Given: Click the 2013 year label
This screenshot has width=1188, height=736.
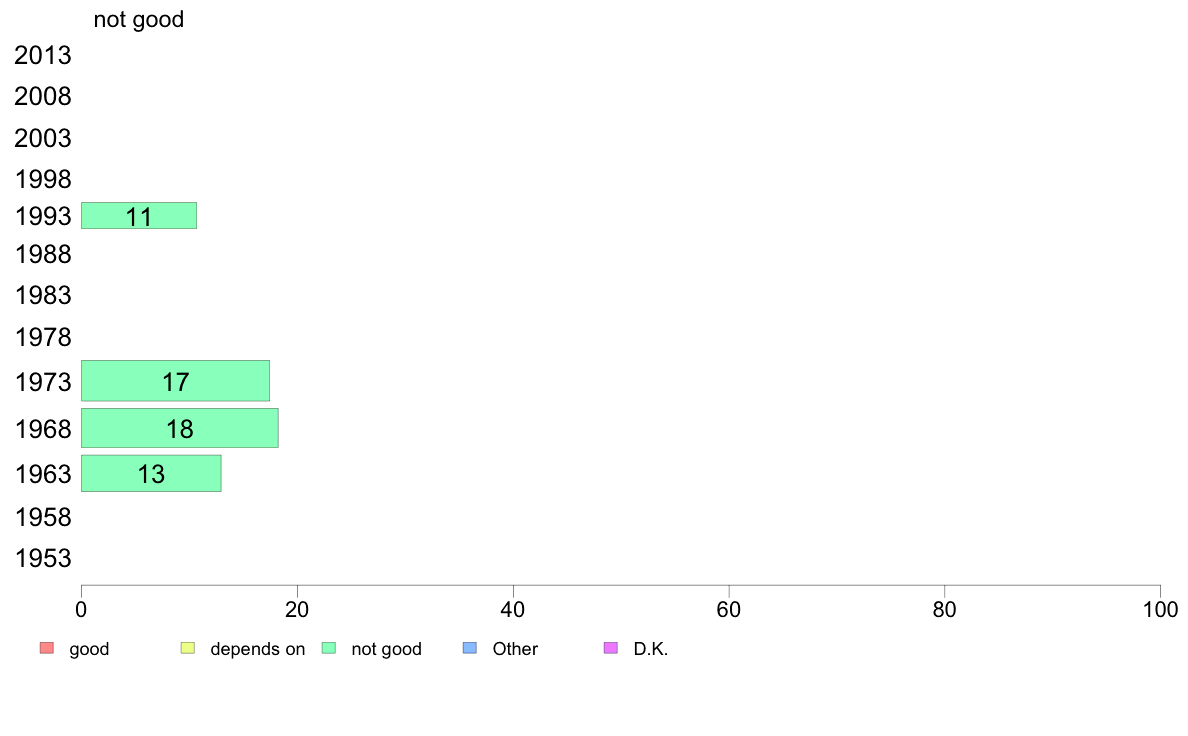Looking at the screenshot, I should click(43, 55).
